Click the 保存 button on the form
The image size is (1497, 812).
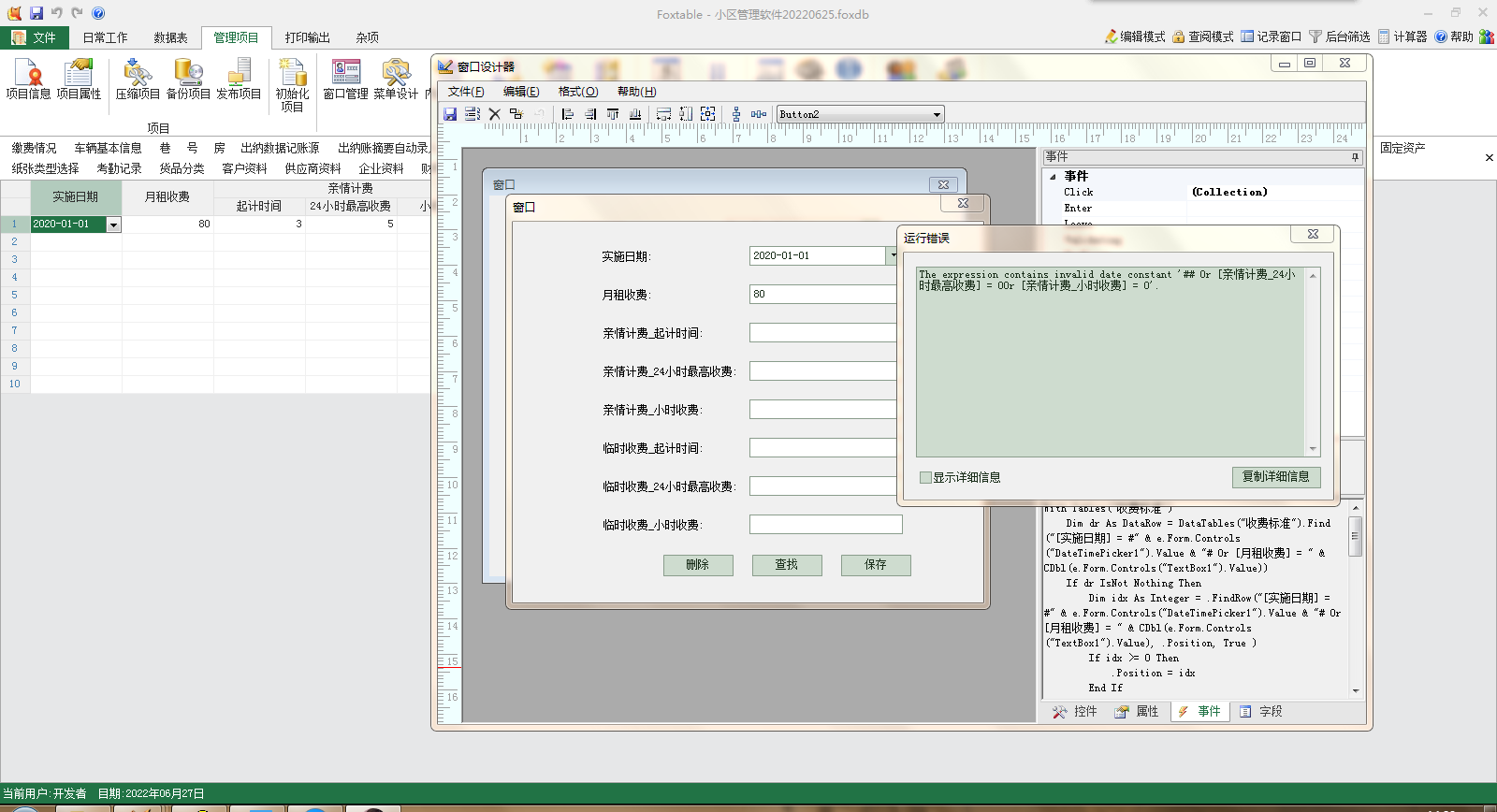point(876,565)
